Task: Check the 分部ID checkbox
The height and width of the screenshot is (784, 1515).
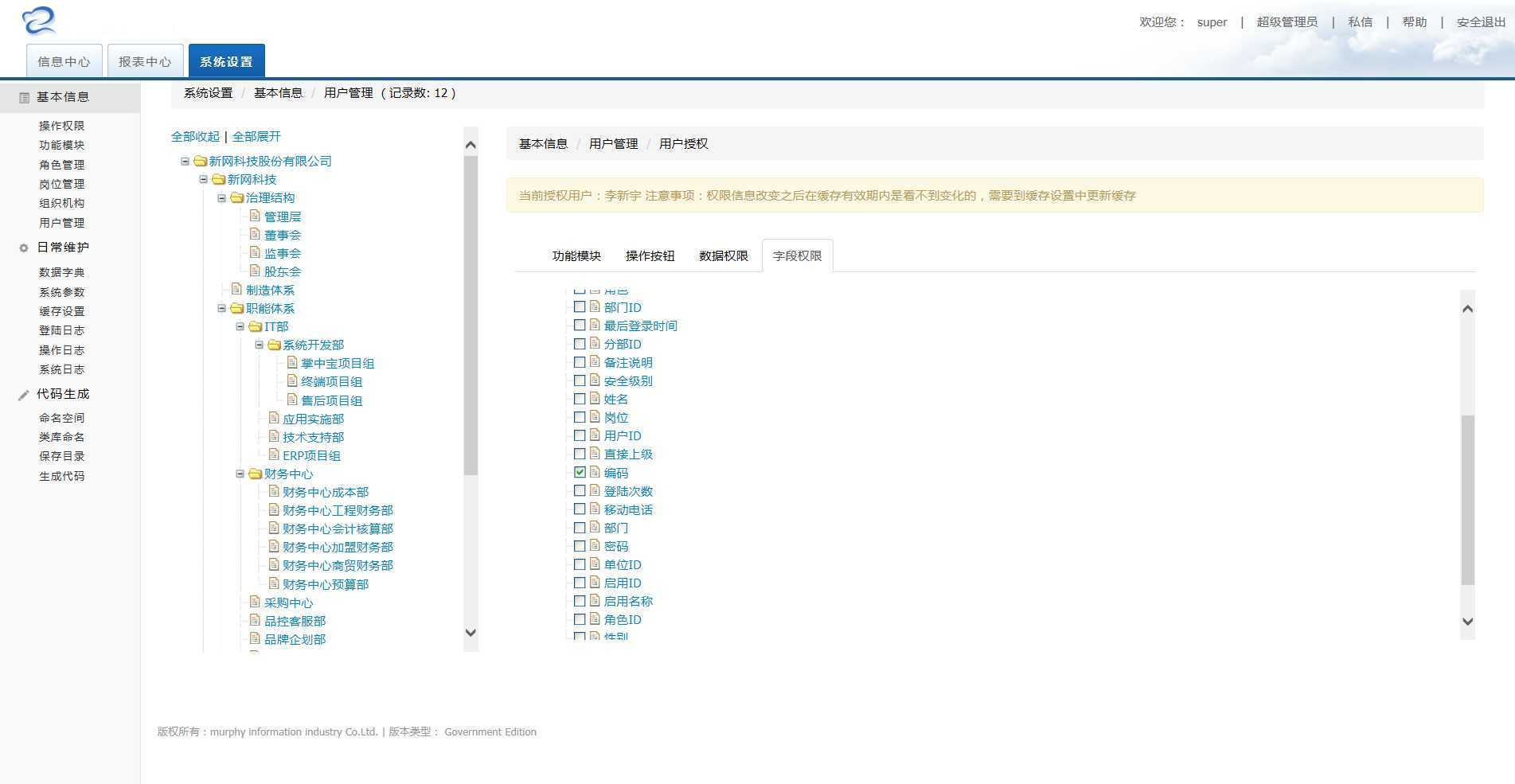Action: 580,343
